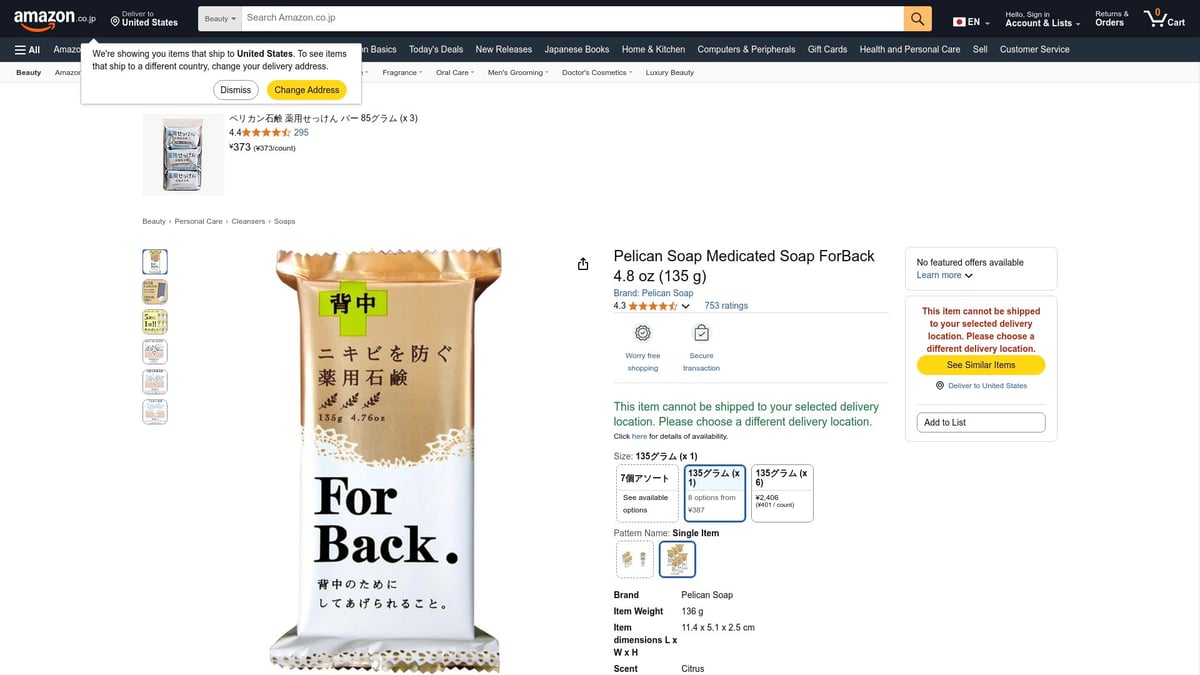Open the All hamburger menu
This screenshot has height=675, width=1200.
pos(27,49)
